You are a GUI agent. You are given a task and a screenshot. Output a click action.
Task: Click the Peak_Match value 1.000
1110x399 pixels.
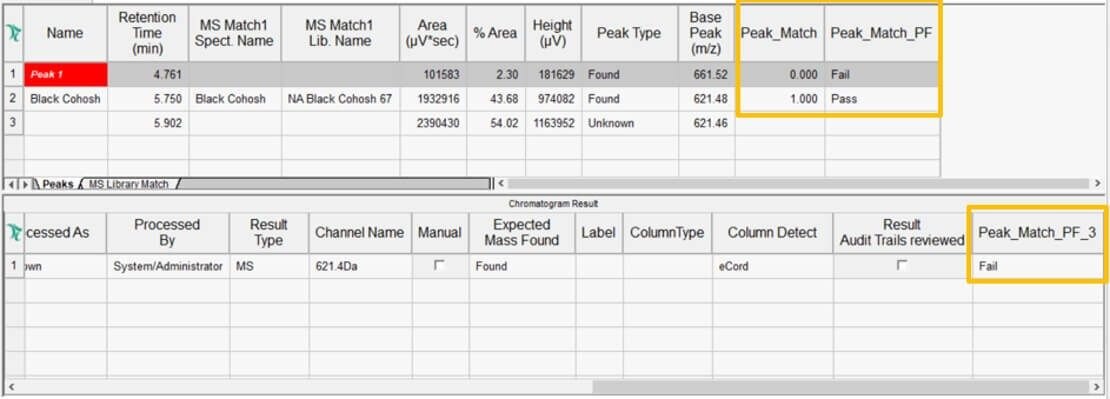coord(779,99)
